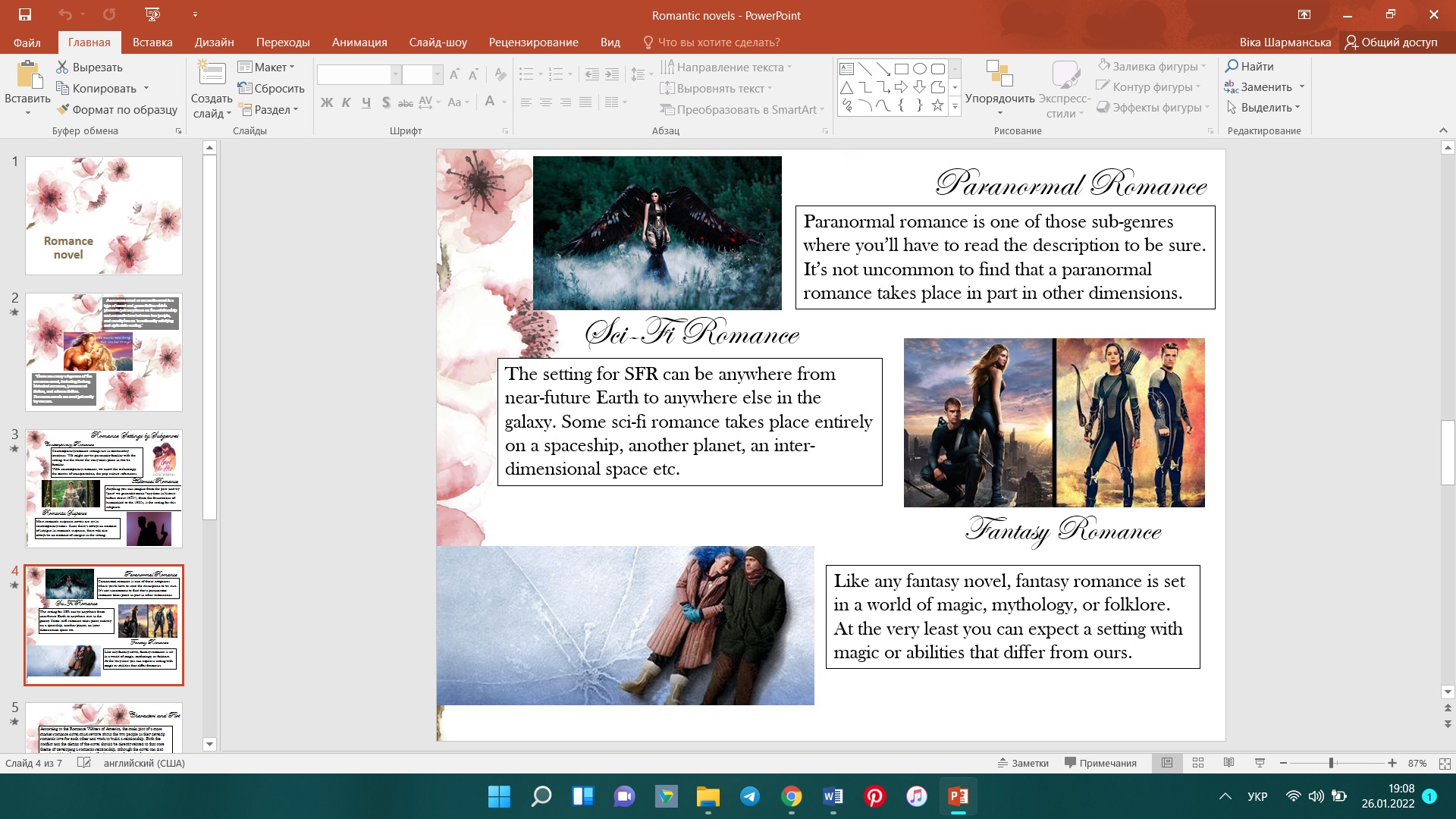Open the font name combo box dropdown
Screen dimensions: 1456x819
pyautogui.click(x=396, y=74)
